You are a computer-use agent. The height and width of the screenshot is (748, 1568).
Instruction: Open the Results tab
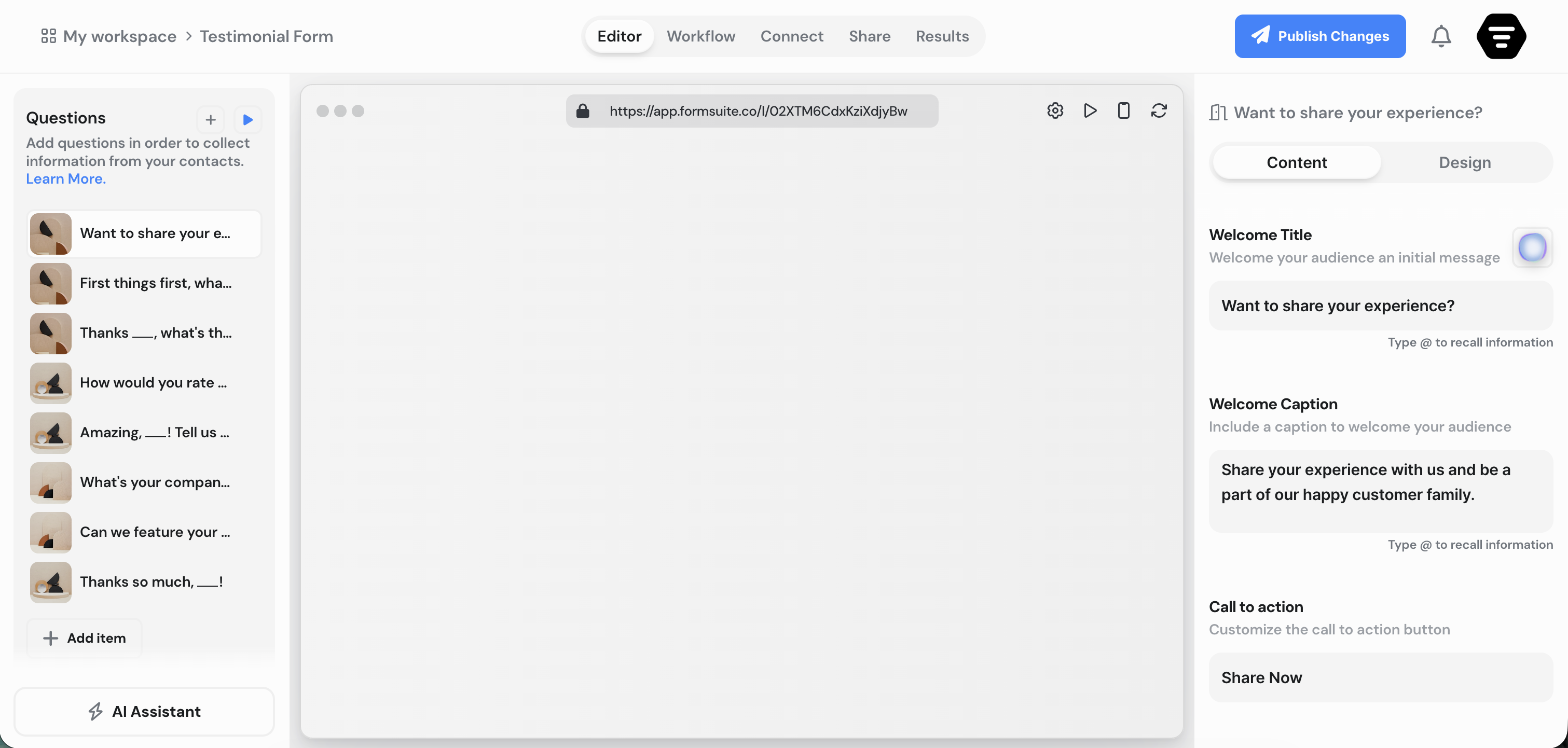point(942,36)
